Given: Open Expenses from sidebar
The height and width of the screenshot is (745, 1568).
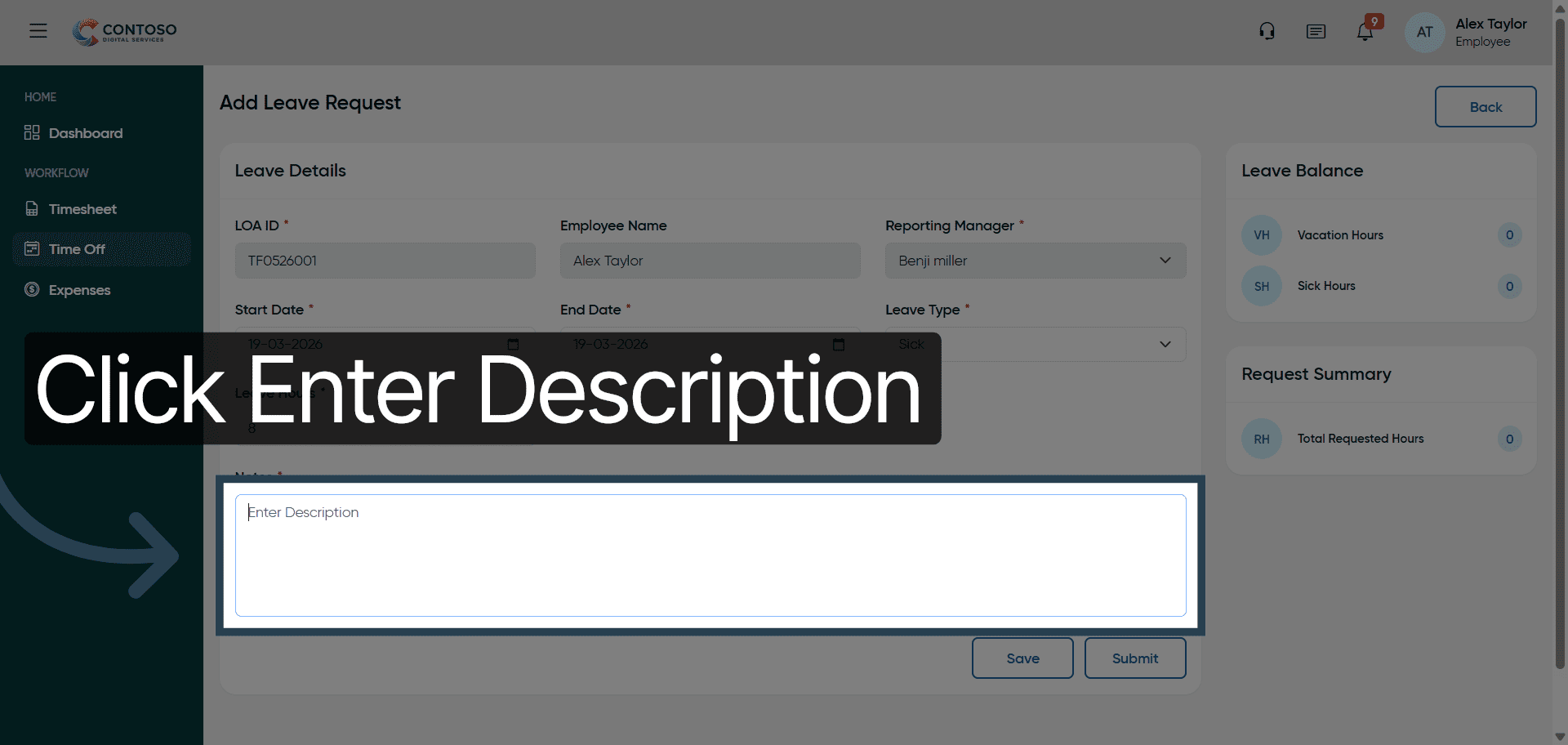Looking at the screenshot, I should [x=78, y=290].
